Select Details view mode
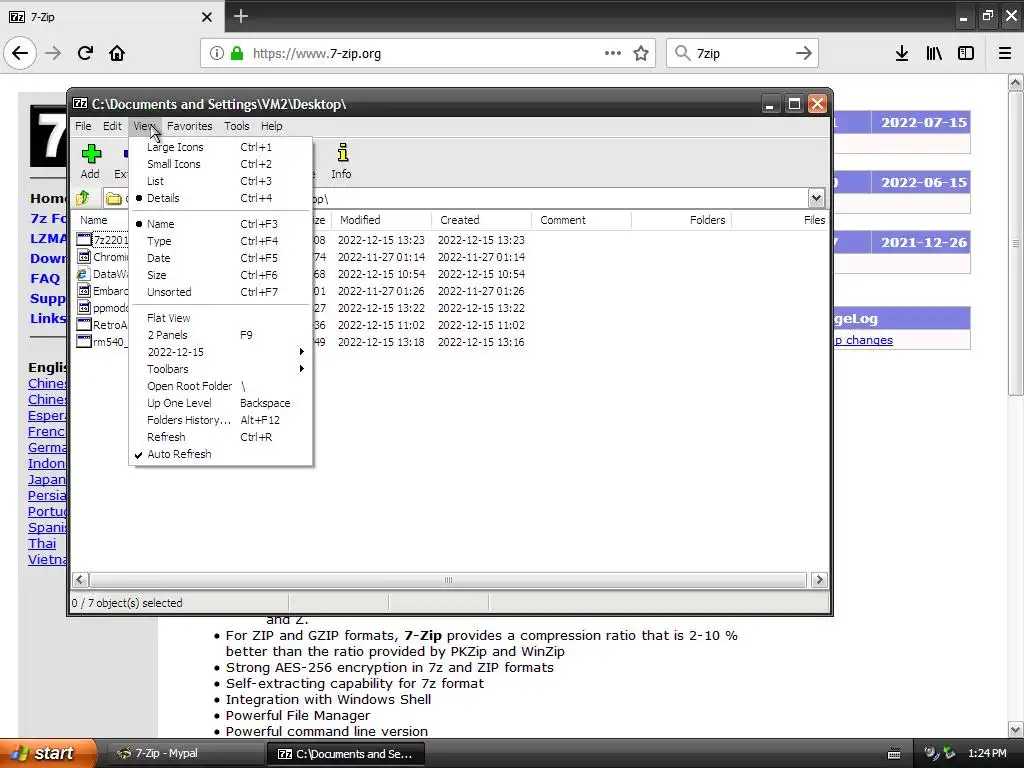 [221, 198]
